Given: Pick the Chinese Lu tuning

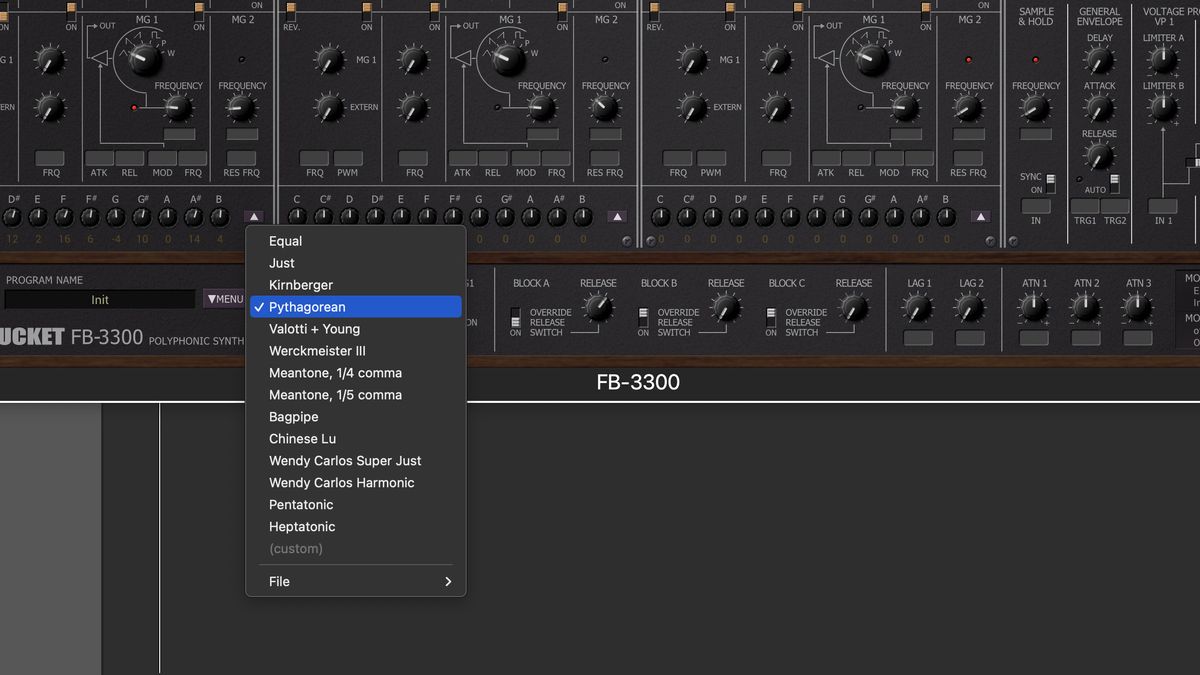Looking at the screenshot, I should point(355,439).
